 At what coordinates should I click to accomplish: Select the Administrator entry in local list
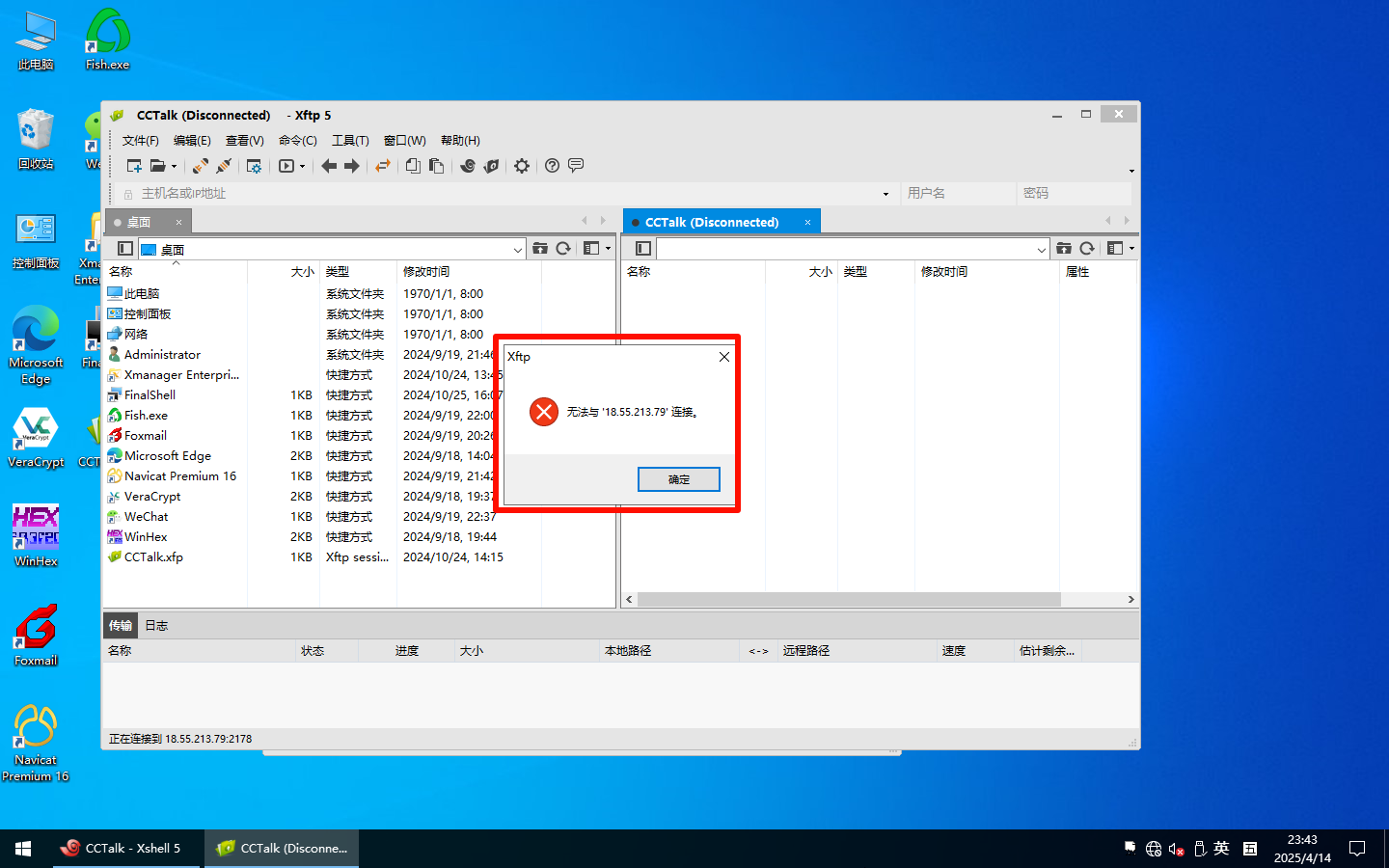coord(162,355)
